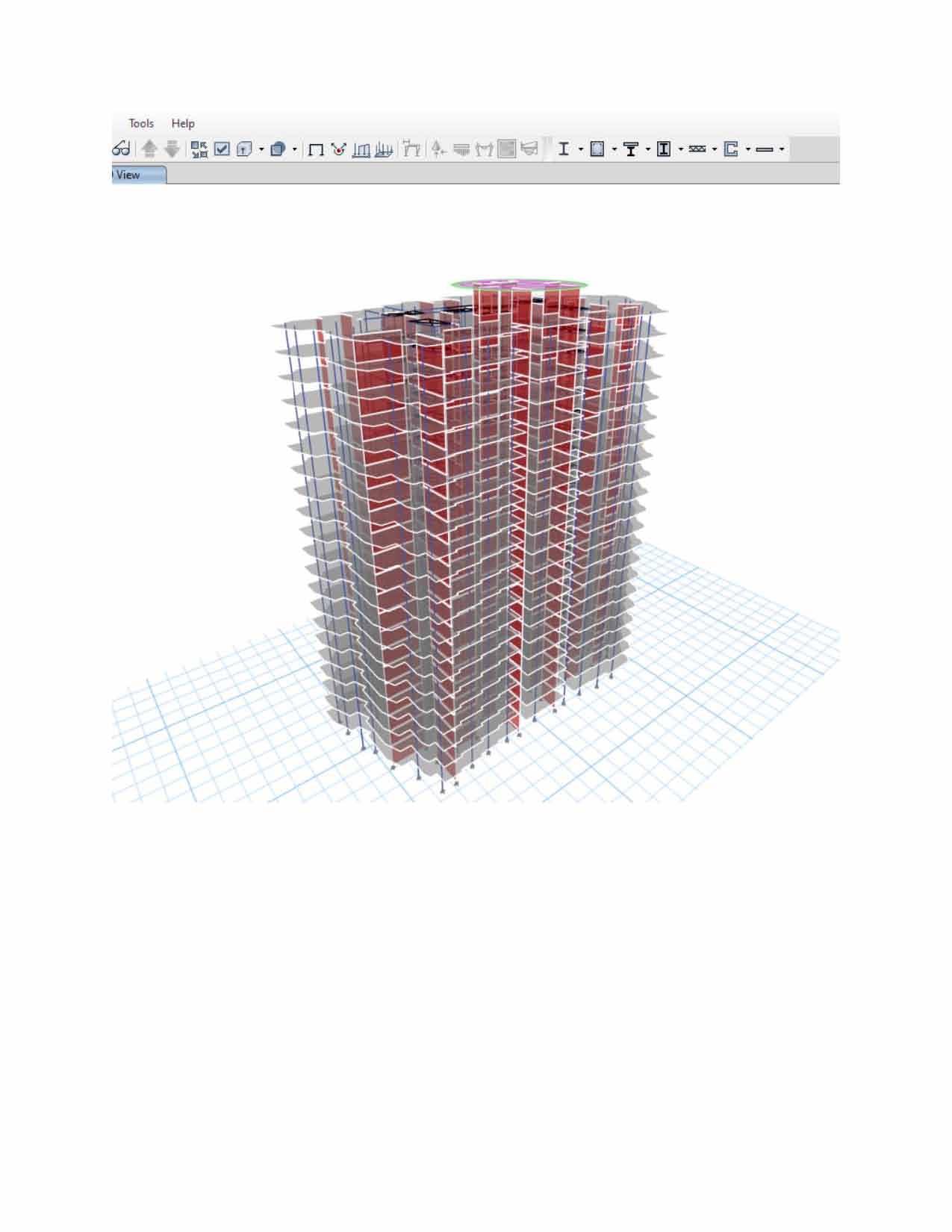The width and height of the screenshot is (952, 1232).
Task: Click the grayed shell stress square icon
Action: pyautogui.click(x=507, y=149)
